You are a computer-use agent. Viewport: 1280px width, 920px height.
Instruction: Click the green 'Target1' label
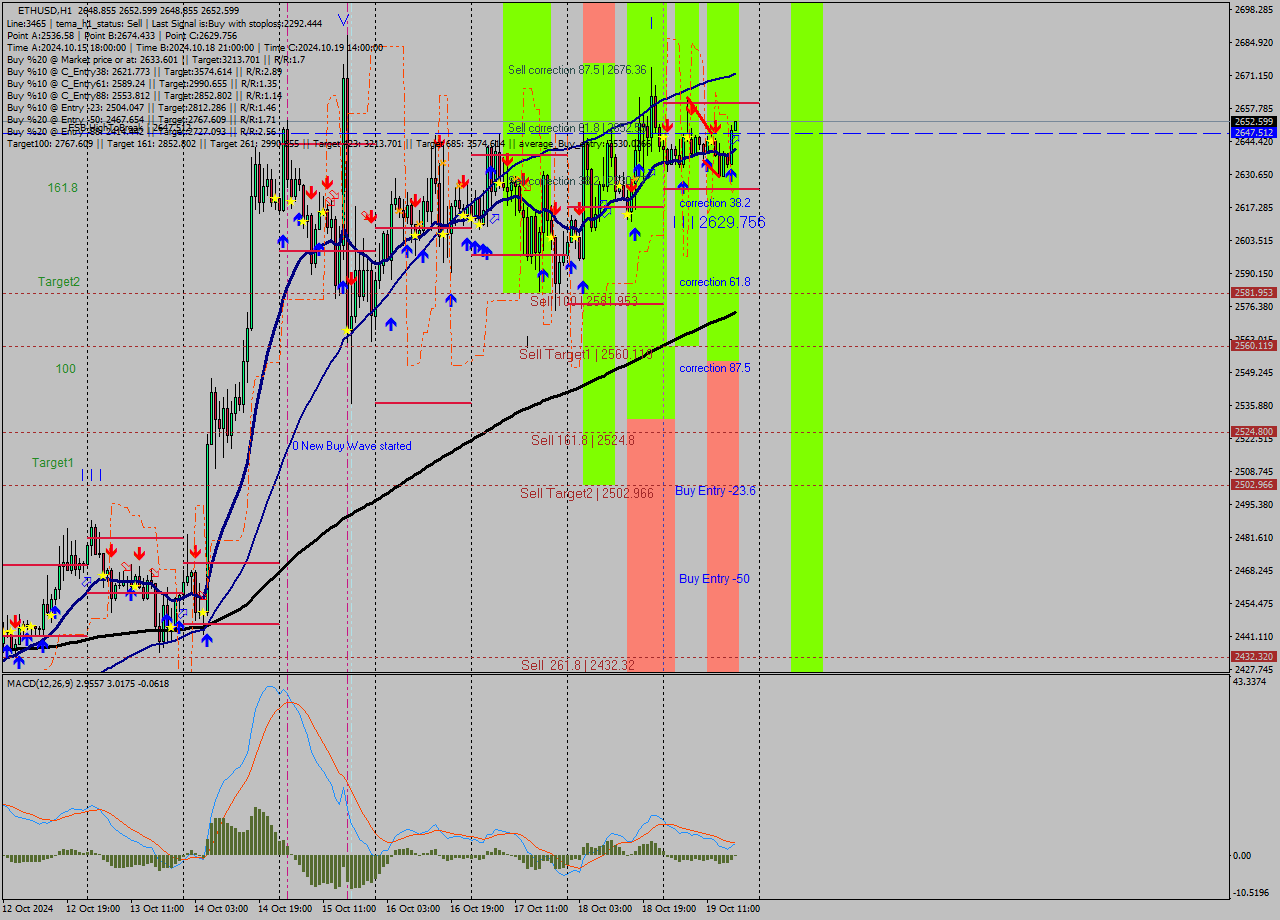(x=53, y=463)
